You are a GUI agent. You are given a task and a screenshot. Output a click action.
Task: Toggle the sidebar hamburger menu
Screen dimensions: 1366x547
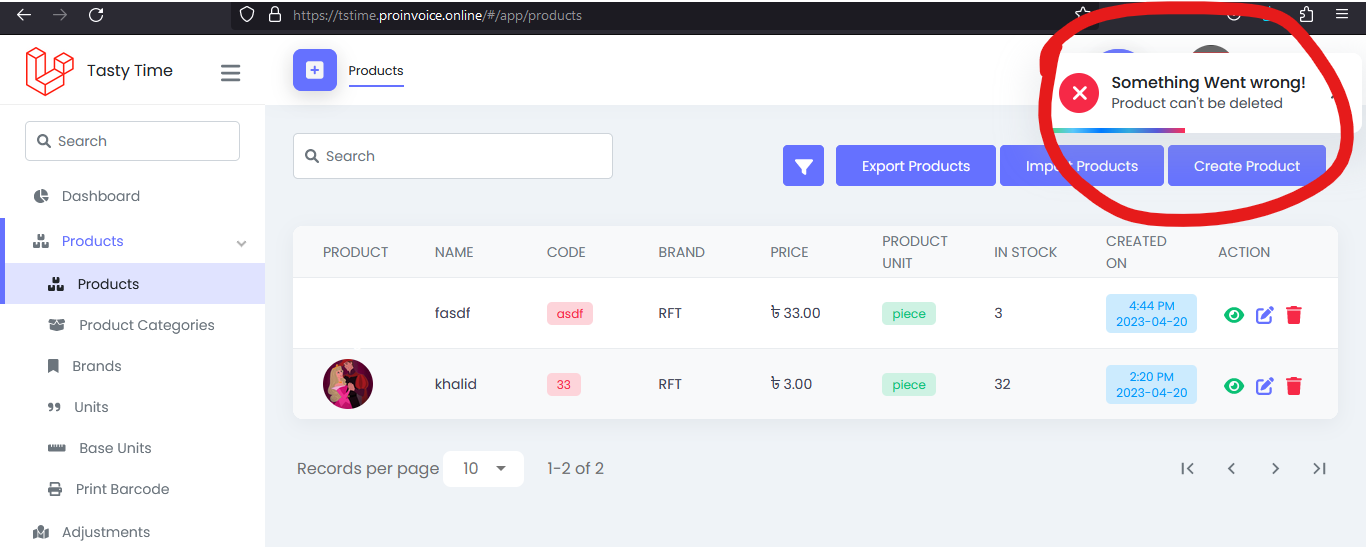(x=231, y=73)
